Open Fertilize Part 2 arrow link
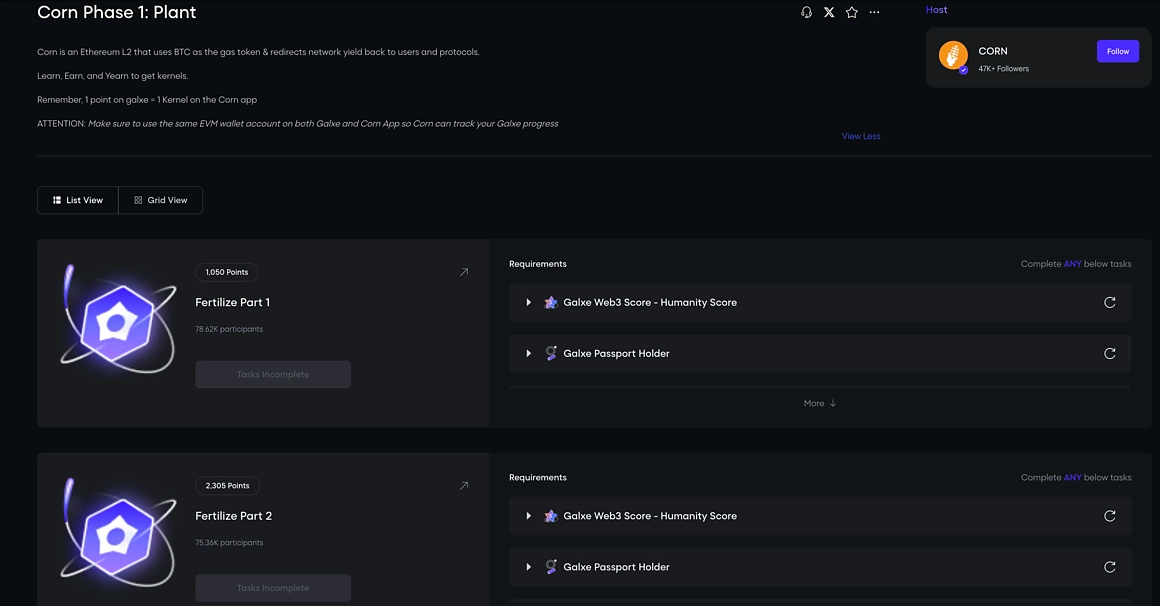 click(464, 486)
